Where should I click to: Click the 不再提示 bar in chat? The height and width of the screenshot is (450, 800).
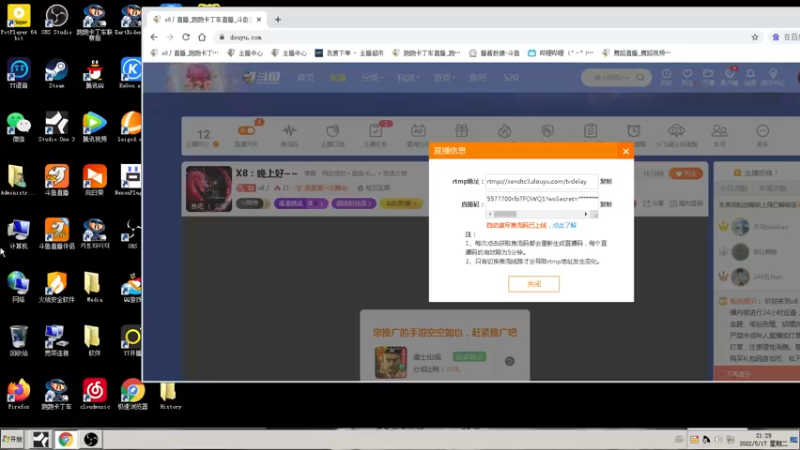click(x=757, y=374)
